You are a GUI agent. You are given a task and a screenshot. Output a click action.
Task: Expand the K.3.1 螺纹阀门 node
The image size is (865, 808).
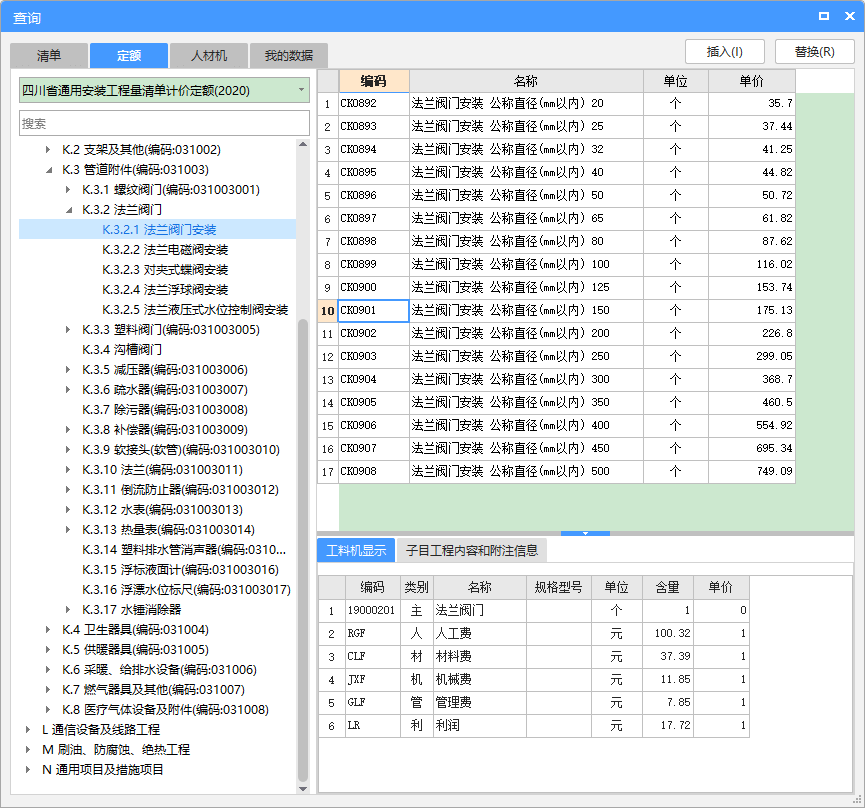pyautogui.click(x=69, y=190)
